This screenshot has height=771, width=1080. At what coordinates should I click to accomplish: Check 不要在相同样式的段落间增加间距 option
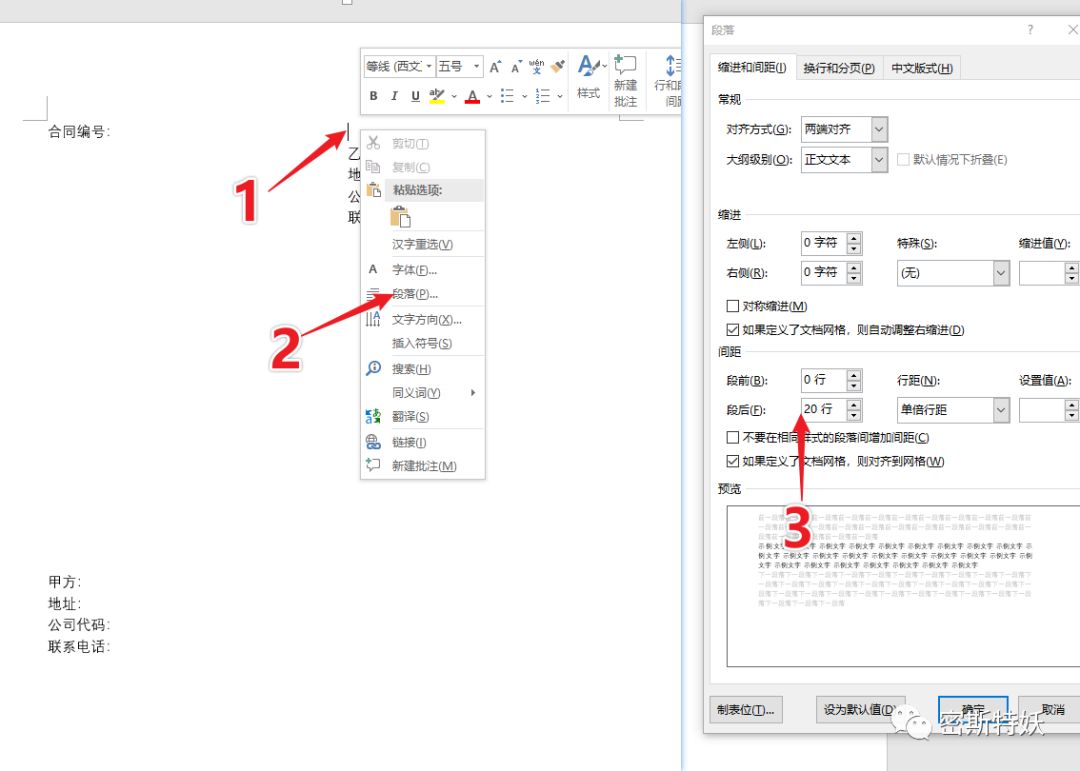(x=732, y=437)
